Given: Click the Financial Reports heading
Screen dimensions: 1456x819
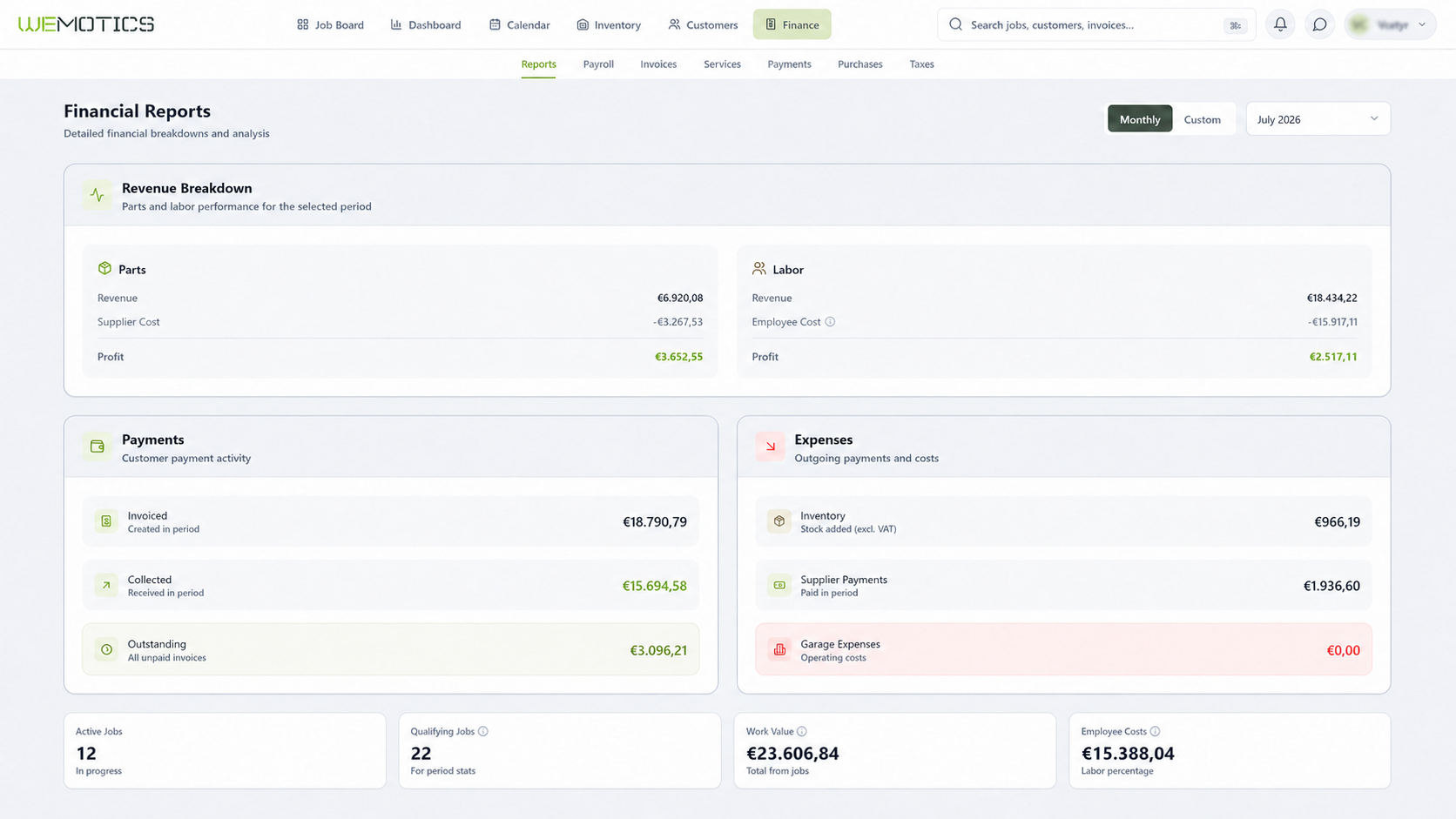Looking at the screenshot, I should pyautogui.click(x=137, y=111).
